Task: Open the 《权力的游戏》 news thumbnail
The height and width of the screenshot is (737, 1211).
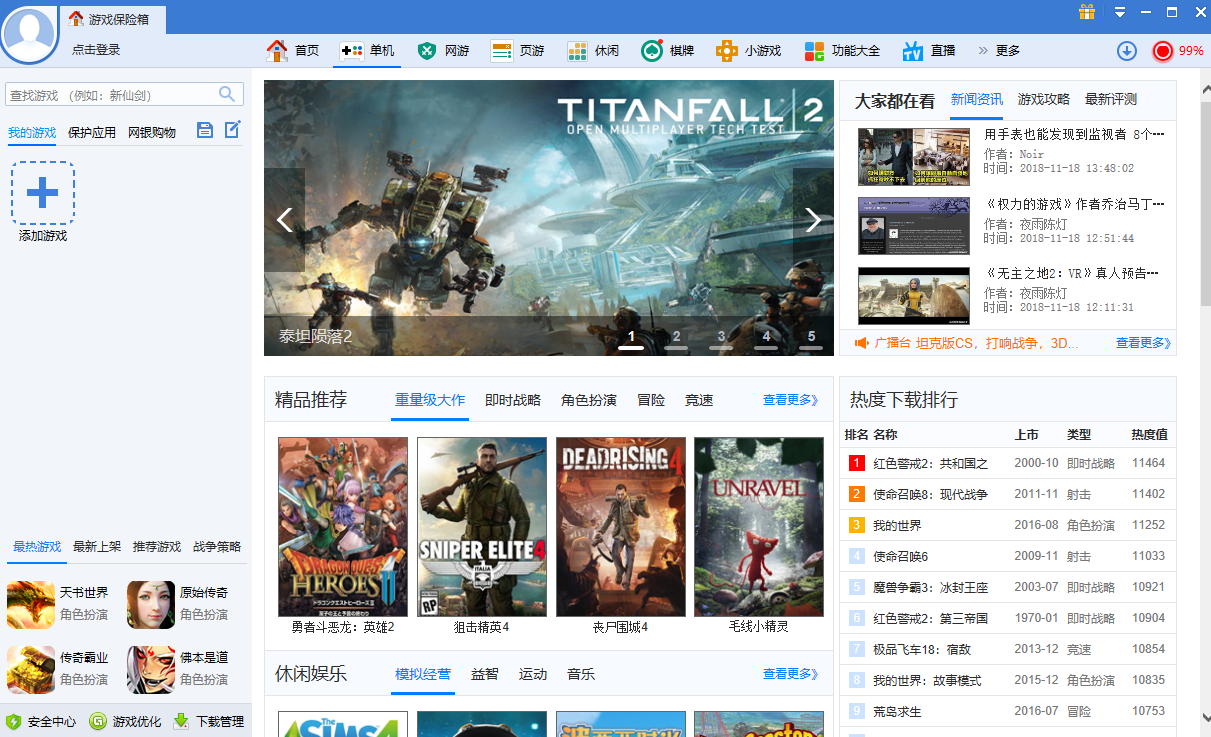Action: pyautogui.click(x=914, y=226)
